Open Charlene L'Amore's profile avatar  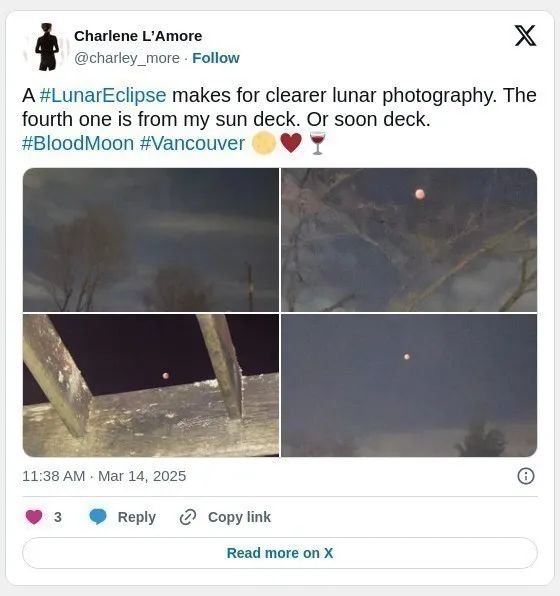coord(46,47)
